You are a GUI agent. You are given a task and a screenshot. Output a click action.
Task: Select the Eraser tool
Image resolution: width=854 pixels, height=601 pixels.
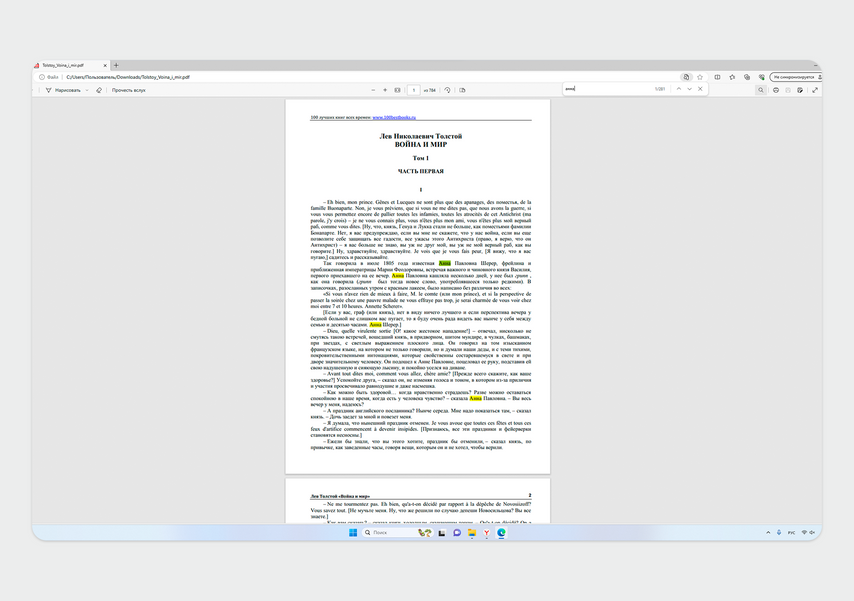coord(99,90)
